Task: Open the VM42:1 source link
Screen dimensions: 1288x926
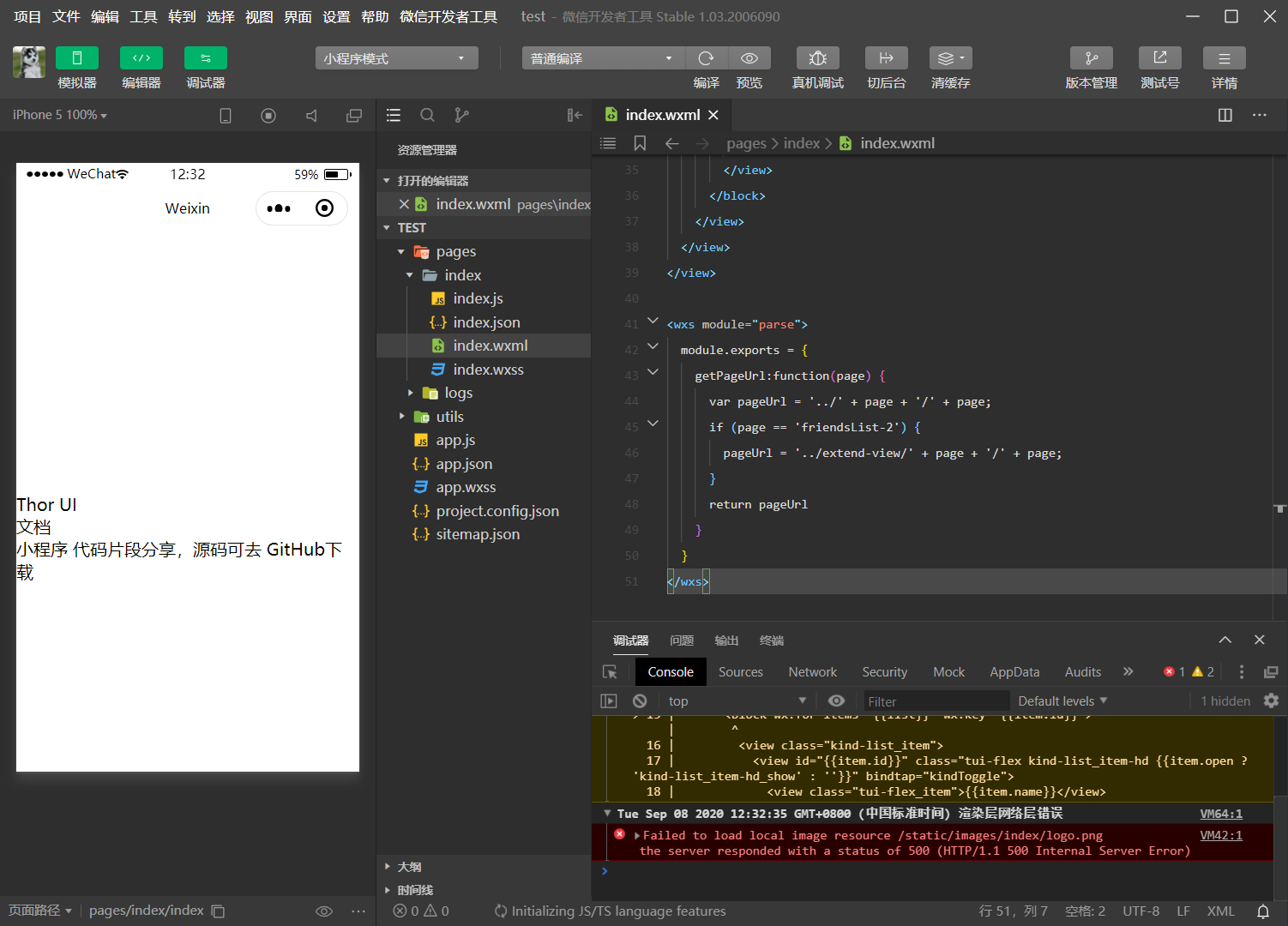Action: pos(1221,835)
